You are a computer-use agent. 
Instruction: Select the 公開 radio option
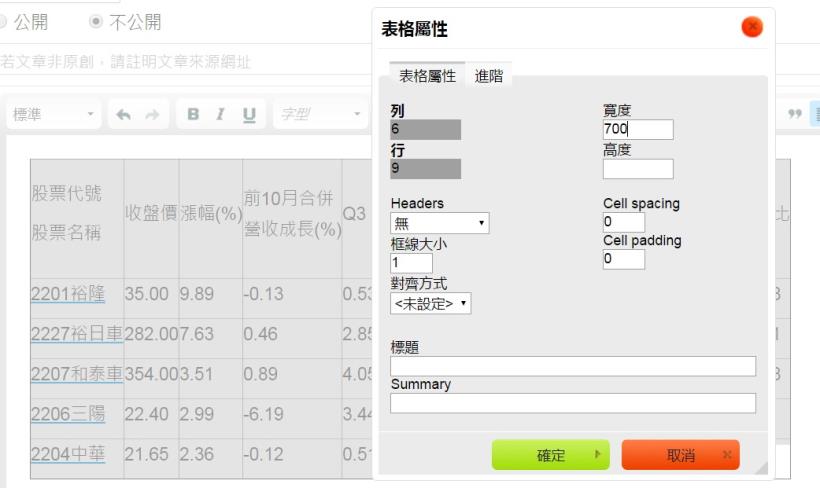(1, 21)
